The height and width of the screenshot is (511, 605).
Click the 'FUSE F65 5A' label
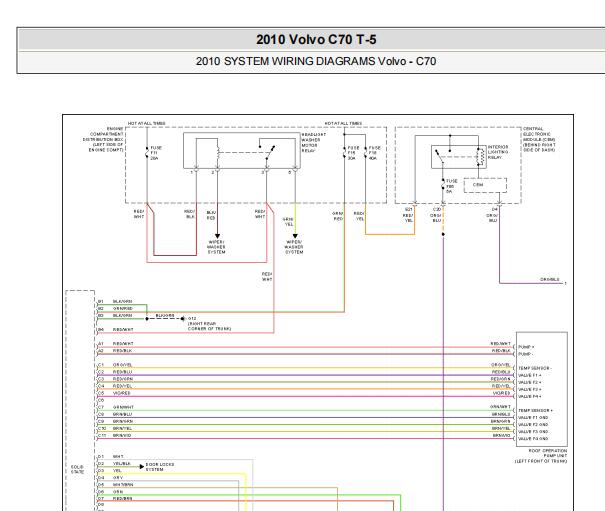coord(451,186)
